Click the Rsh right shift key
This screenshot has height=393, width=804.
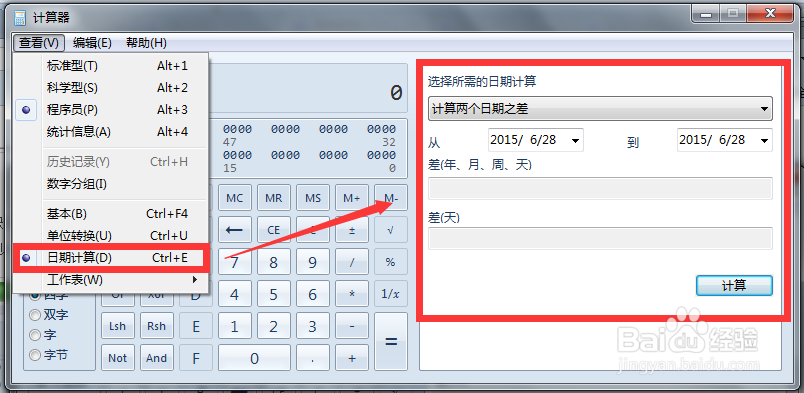[156, 326]
